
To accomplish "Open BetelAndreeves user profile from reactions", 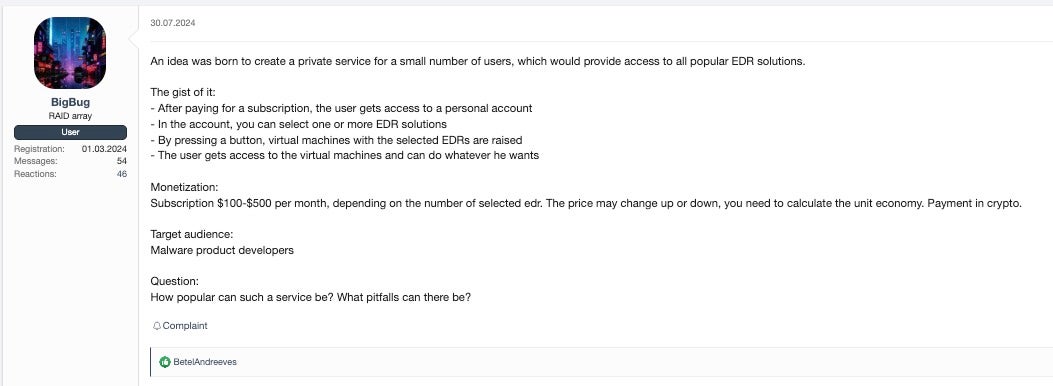I will click(205, 362).
